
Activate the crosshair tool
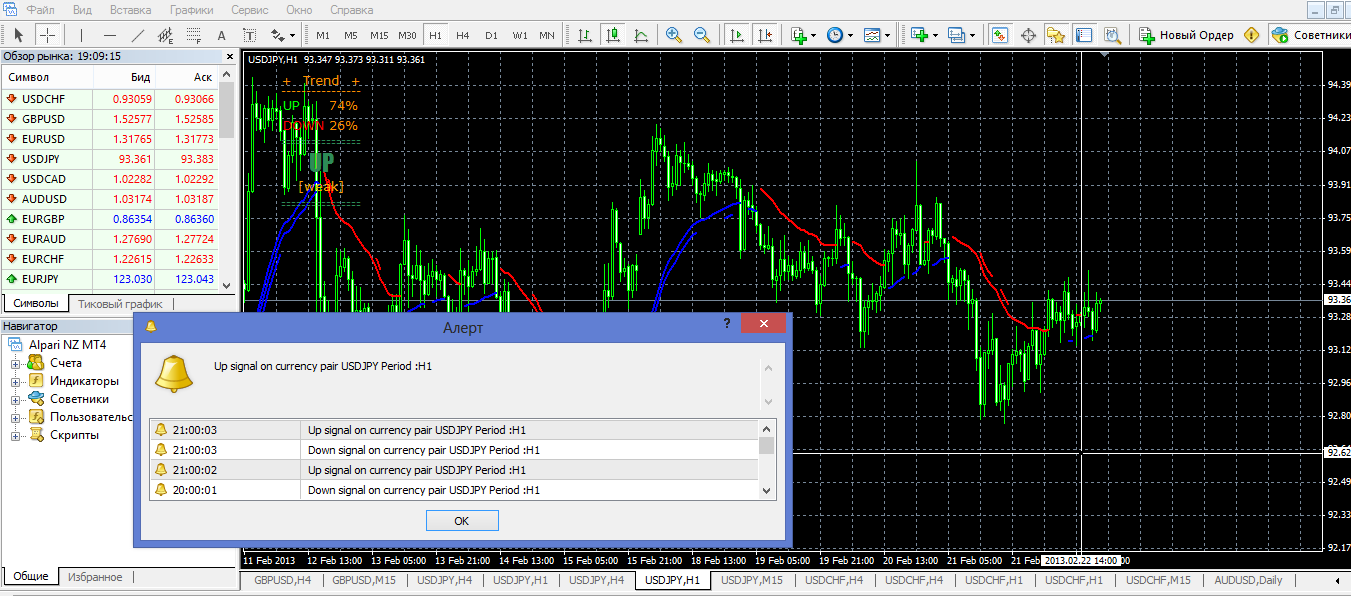(x=47, y=35)
